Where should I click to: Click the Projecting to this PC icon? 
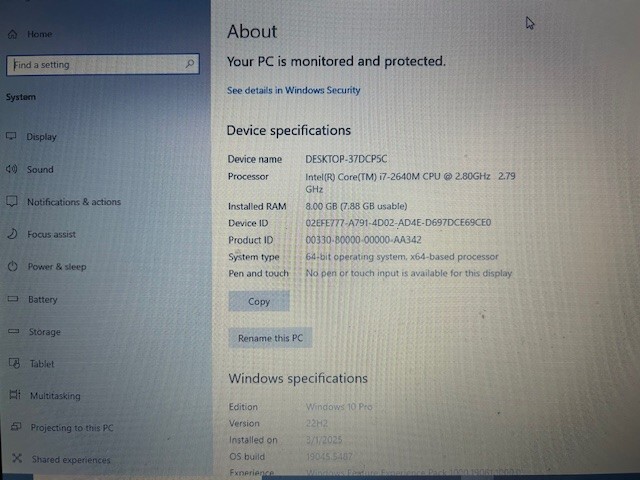pyautogui.click(x=16, y=427)
